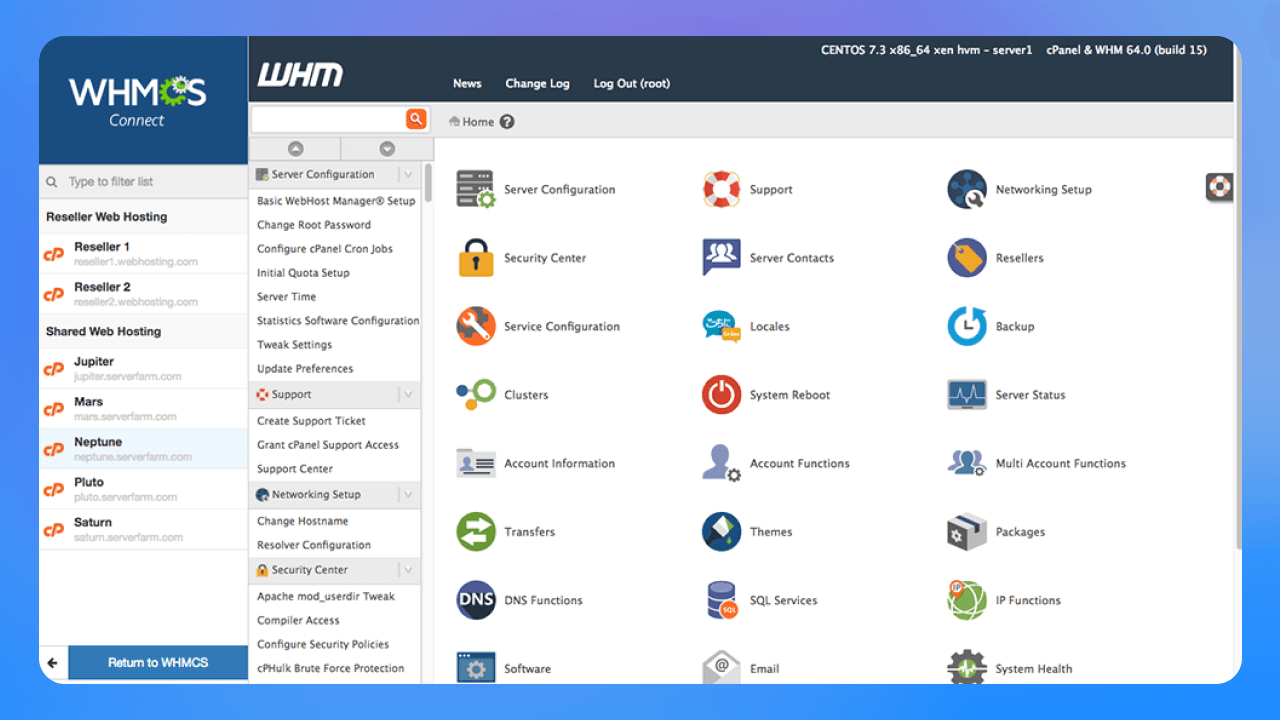Open the Change Log menu item
The height and width of the screenshot is (720, 1280).
pyautogui.click(x=537, y=84)
